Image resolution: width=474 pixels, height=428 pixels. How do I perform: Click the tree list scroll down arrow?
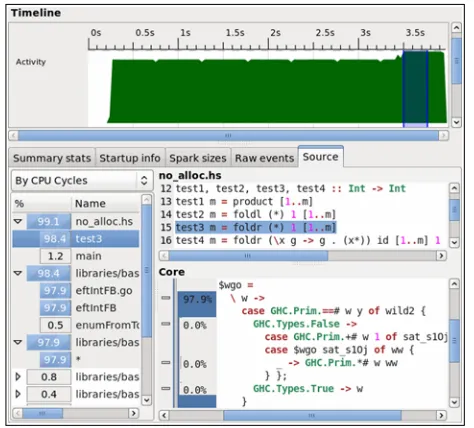click(x=146, y=400)
